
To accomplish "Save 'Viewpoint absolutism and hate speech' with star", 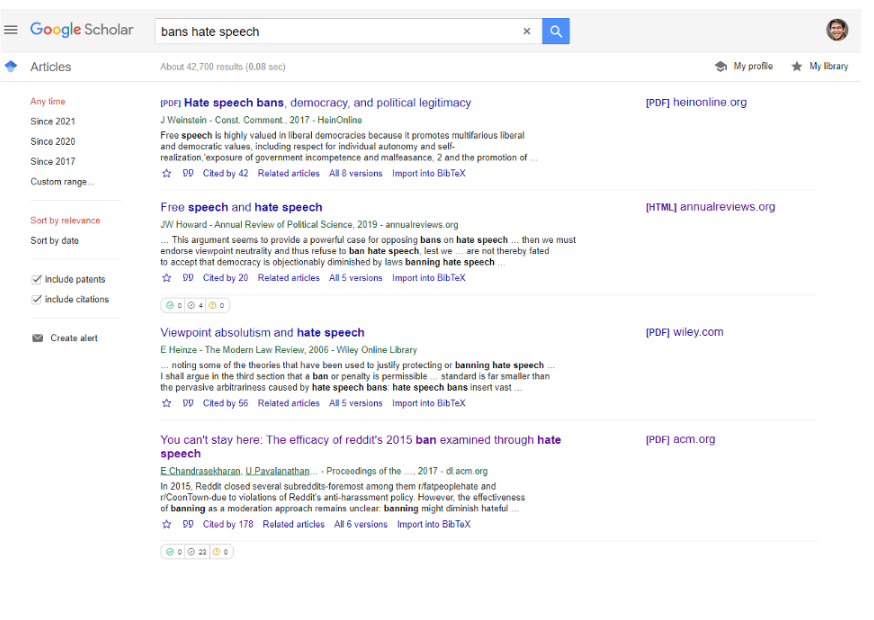I will point(167,403).
